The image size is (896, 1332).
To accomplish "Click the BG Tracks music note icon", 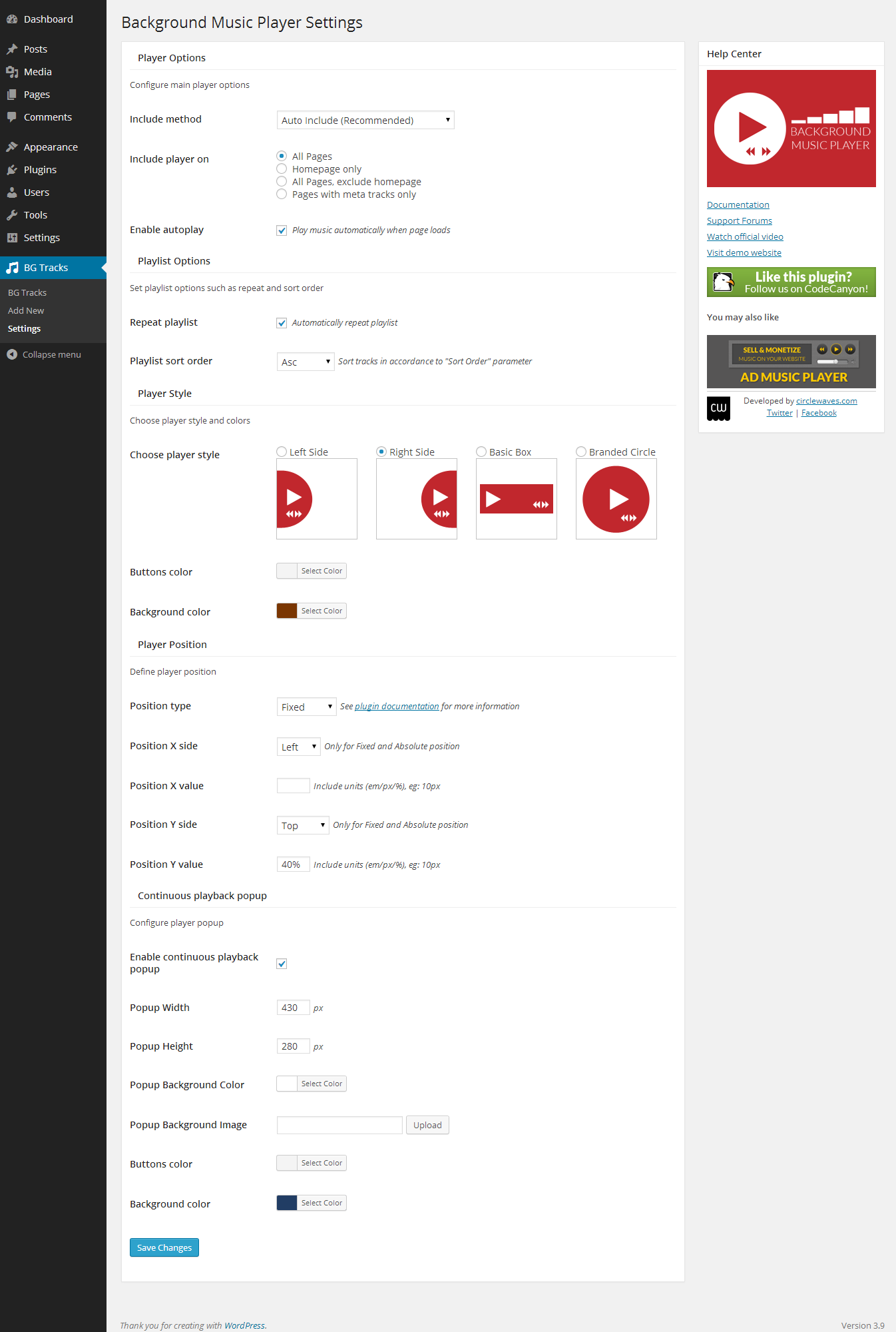I will click(x=12, y=268).
